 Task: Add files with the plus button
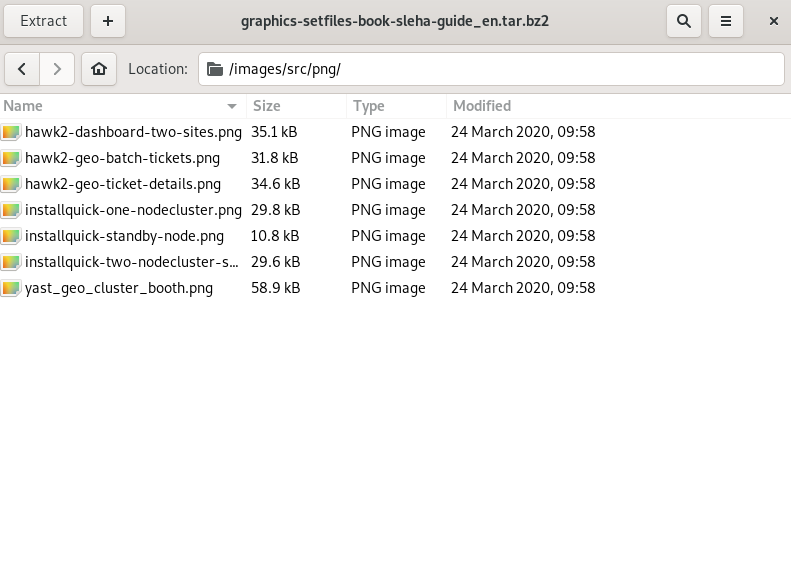(x=108, y=20)
